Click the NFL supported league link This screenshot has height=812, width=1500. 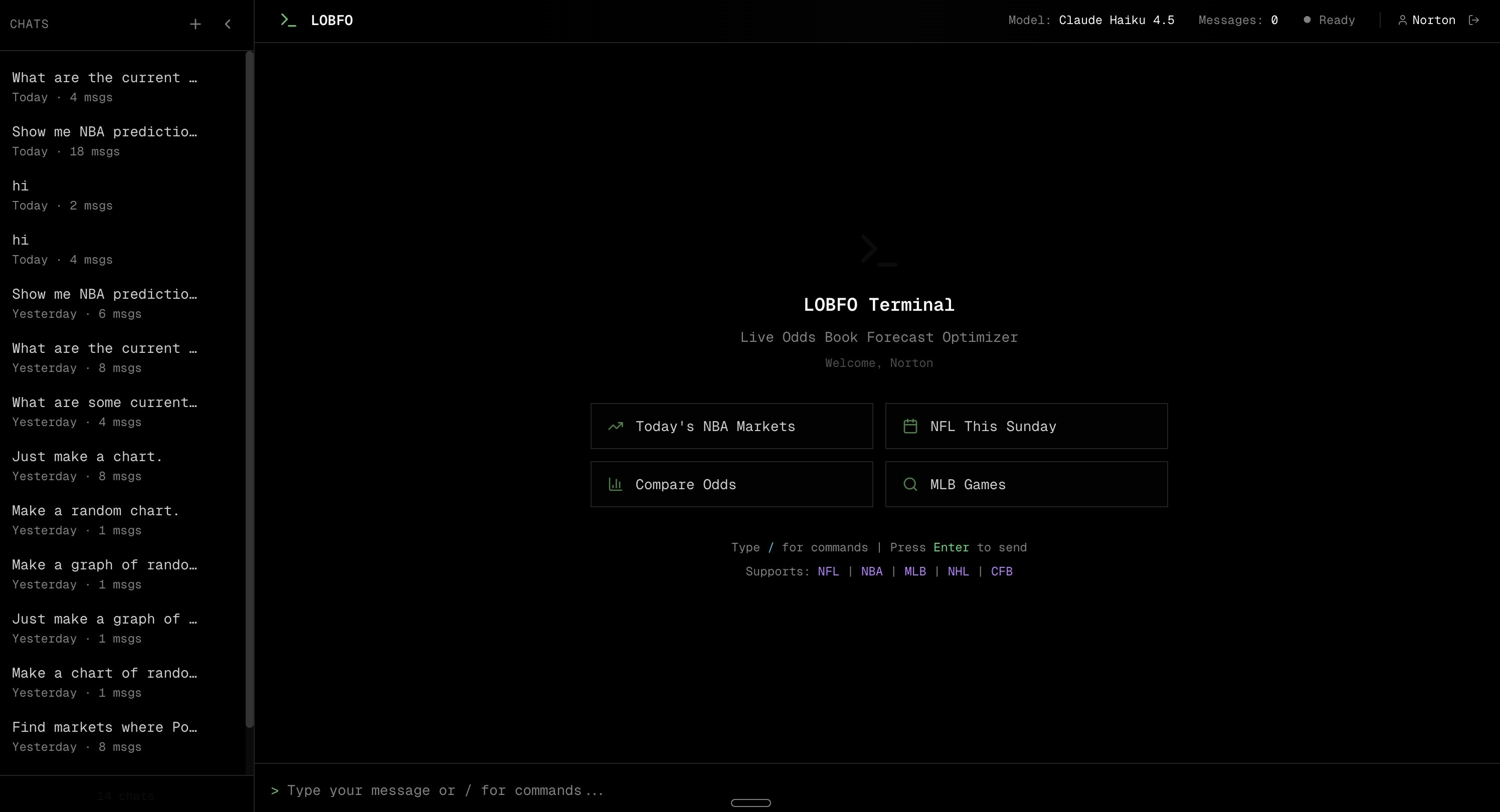828,571
